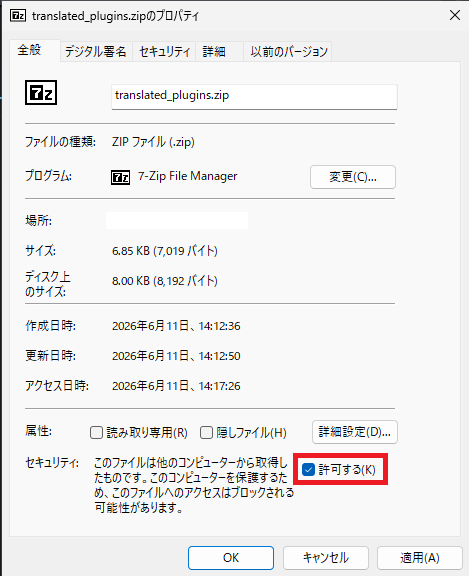Close the properties dialog window
The height and width of the screenshot is (576, 469).
[x=455, y=15]
